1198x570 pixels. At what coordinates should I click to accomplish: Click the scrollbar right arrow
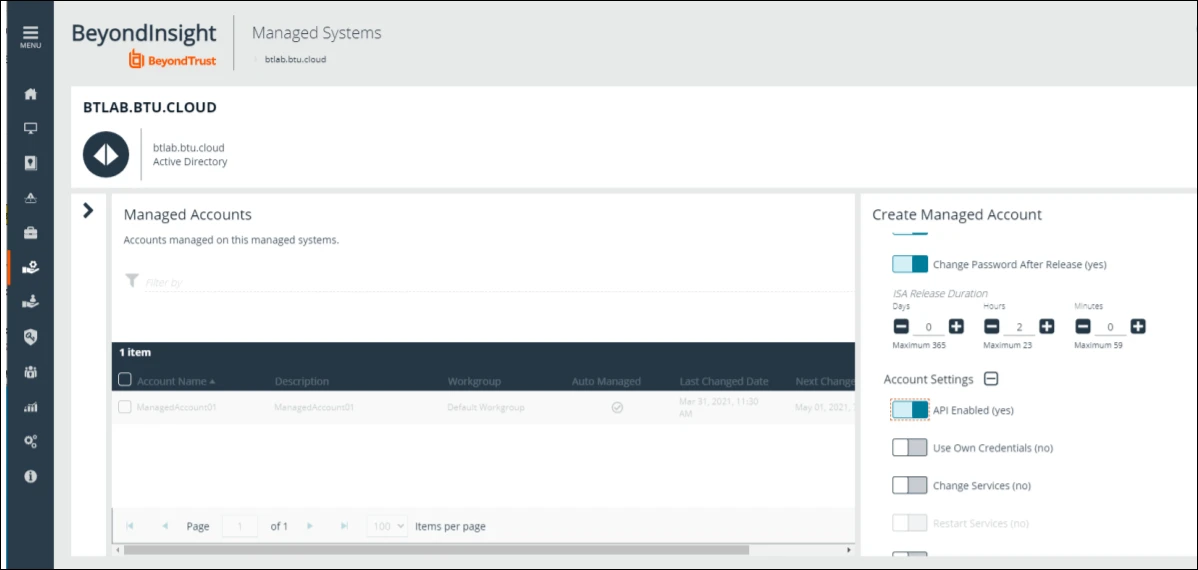(849, 549)
